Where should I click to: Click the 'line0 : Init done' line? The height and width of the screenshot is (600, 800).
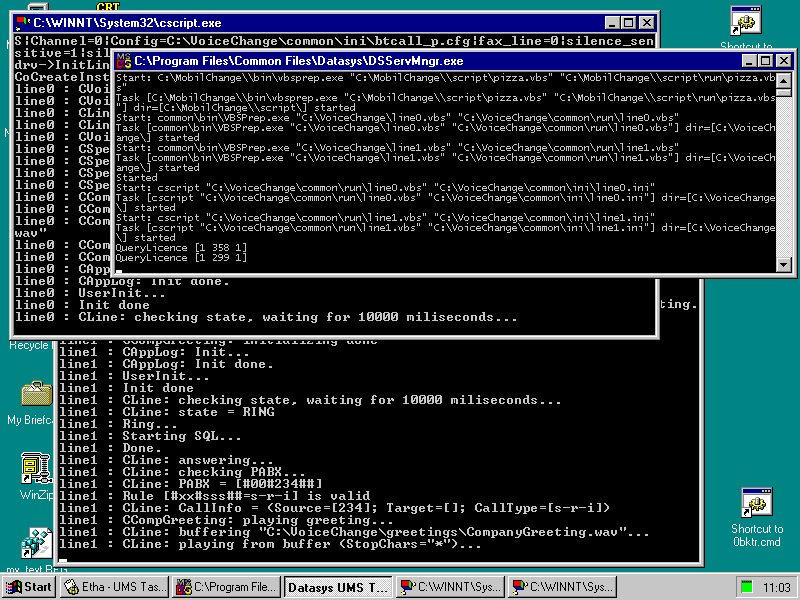point(83,305)
